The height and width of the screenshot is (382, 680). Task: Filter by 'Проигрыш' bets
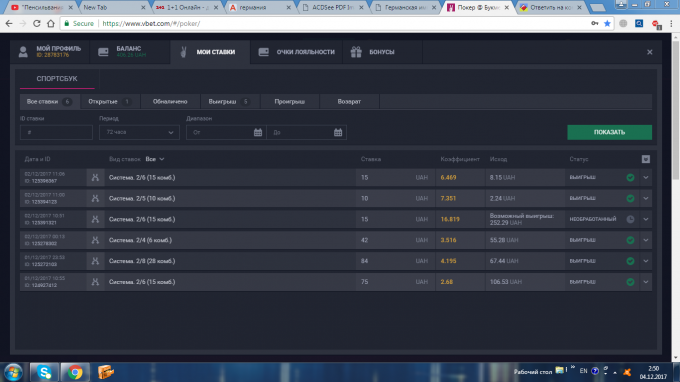[290, 101]
